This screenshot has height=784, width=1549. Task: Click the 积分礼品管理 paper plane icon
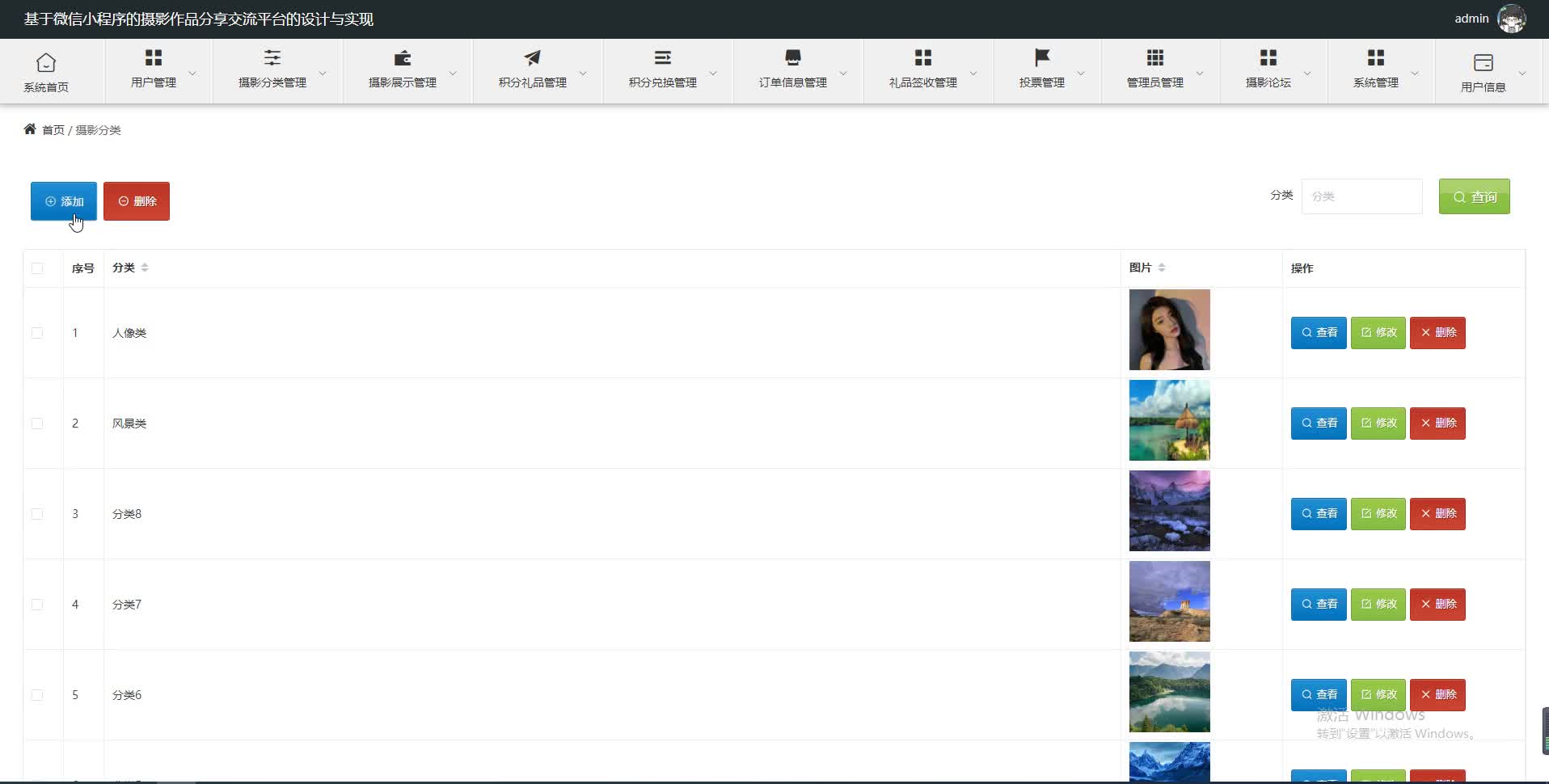pos(532,57)
